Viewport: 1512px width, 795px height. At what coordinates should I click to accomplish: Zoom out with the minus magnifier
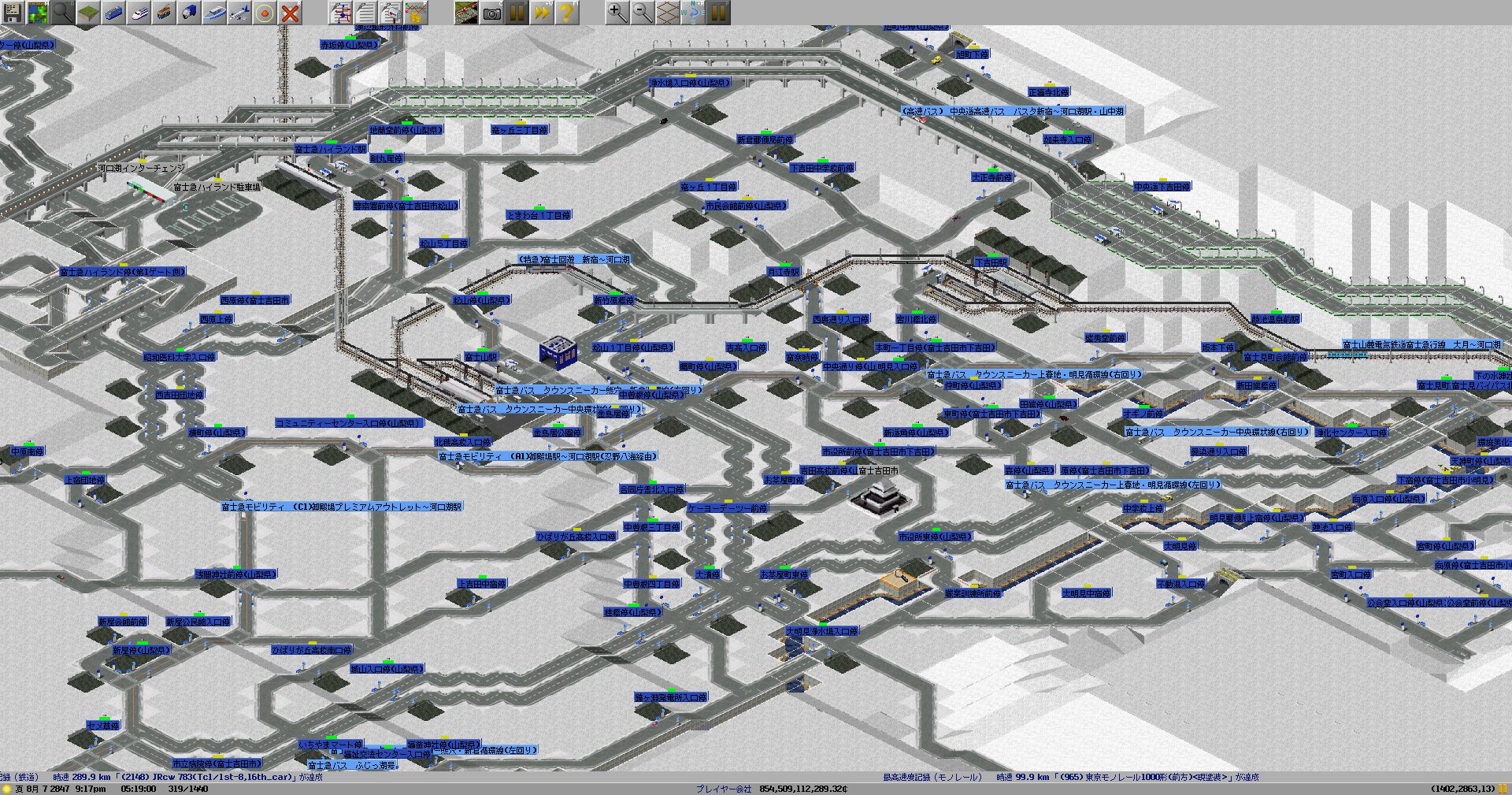pos(643,13)
